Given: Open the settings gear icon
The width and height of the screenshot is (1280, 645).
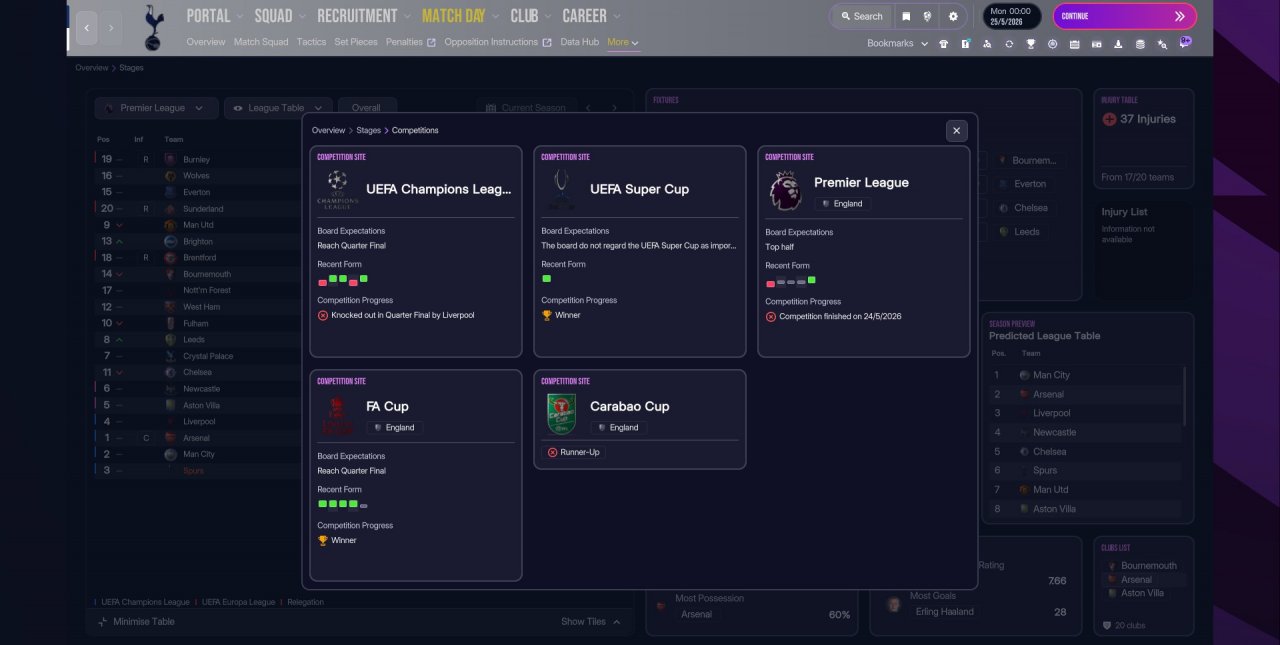Looking at the screenshot, I should pyautogui.click(x=953, y=16).
